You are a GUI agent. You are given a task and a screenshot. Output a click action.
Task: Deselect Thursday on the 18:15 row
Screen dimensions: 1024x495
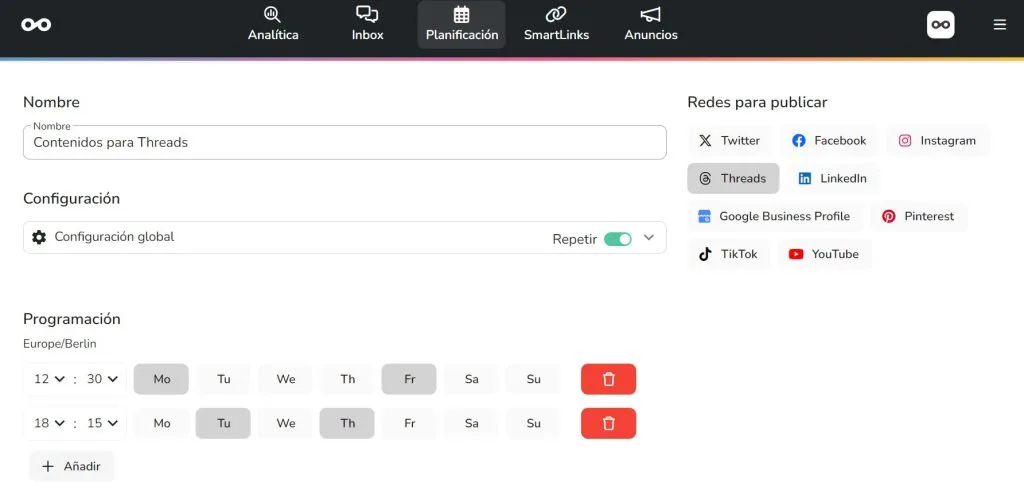click(347, 423)
